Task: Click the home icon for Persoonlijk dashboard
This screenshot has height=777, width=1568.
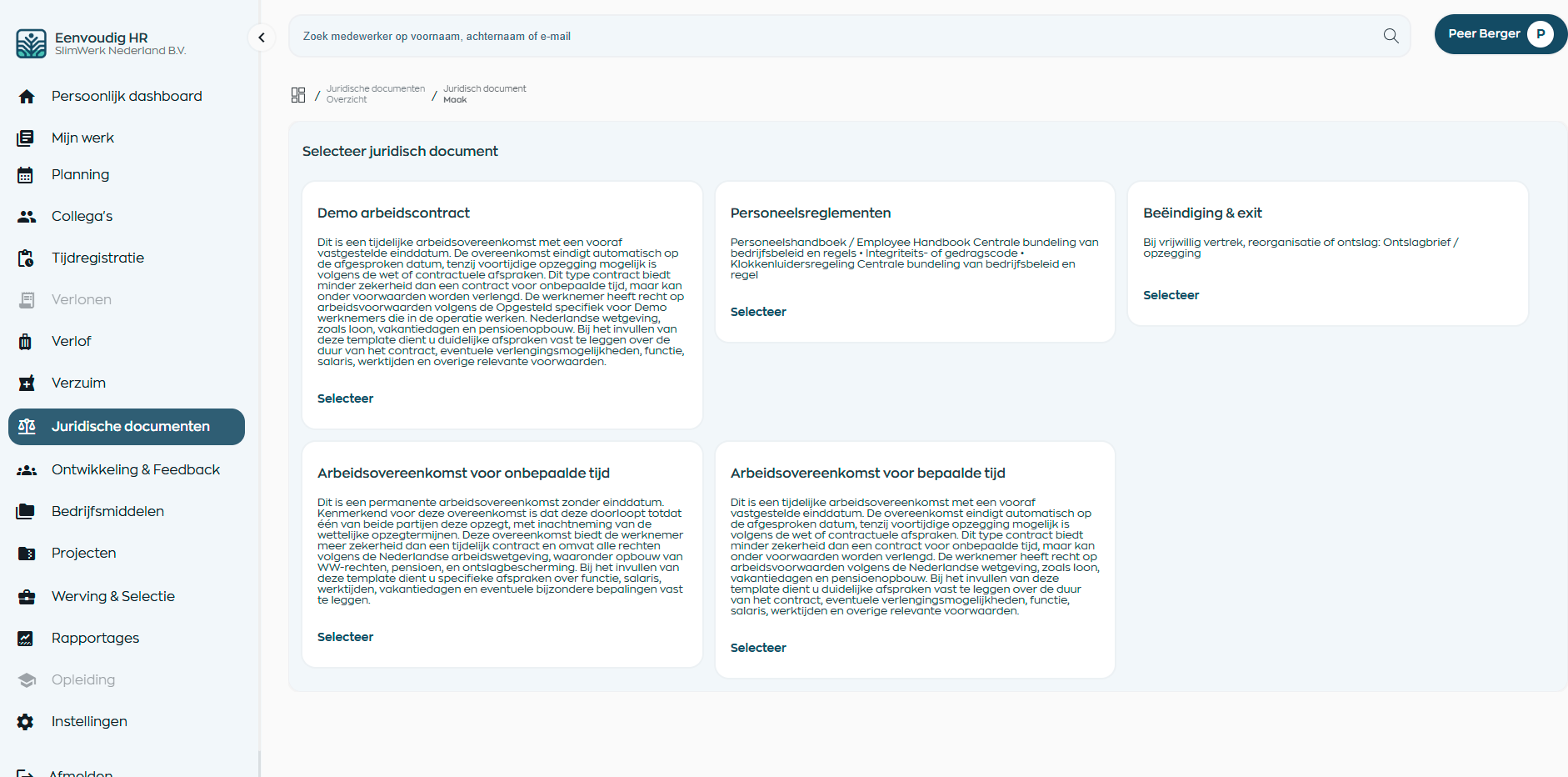Action: [27, 97]
